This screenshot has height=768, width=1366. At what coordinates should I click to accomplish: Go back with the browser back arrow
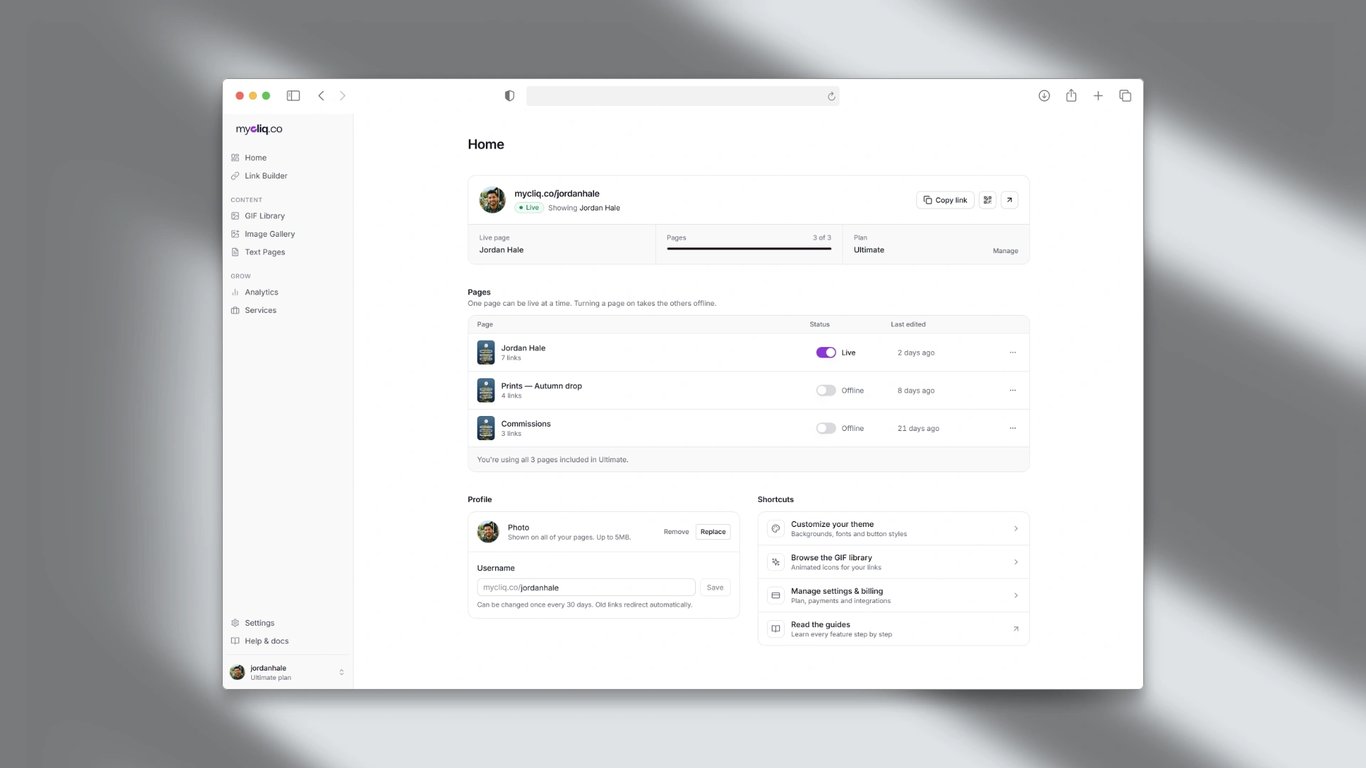pyautogui.click(x=321, y=96)
